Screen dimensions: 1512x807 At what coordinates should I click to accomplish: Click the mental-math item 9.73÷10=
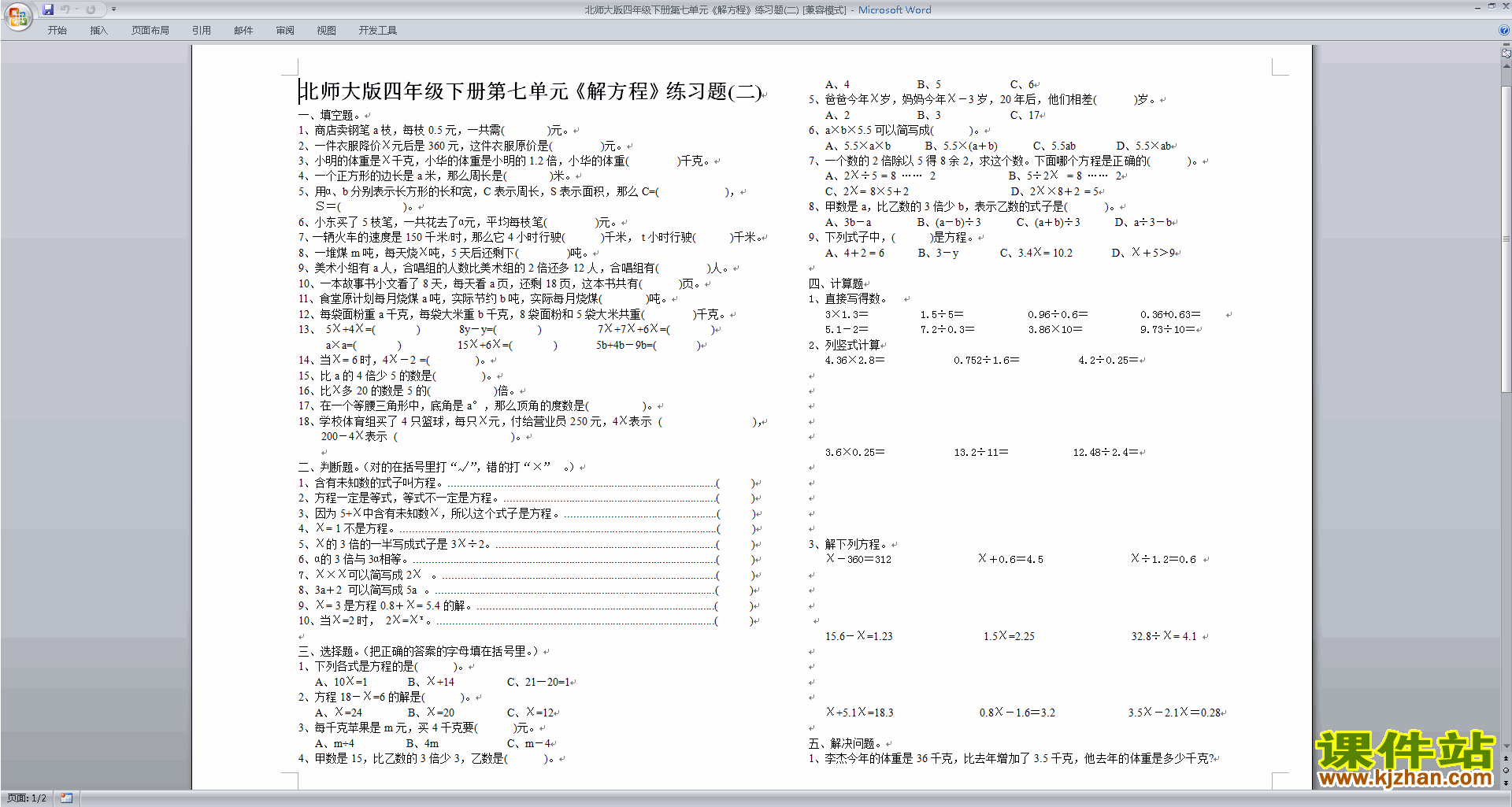pyautogui.click(x=1168, y=329)
